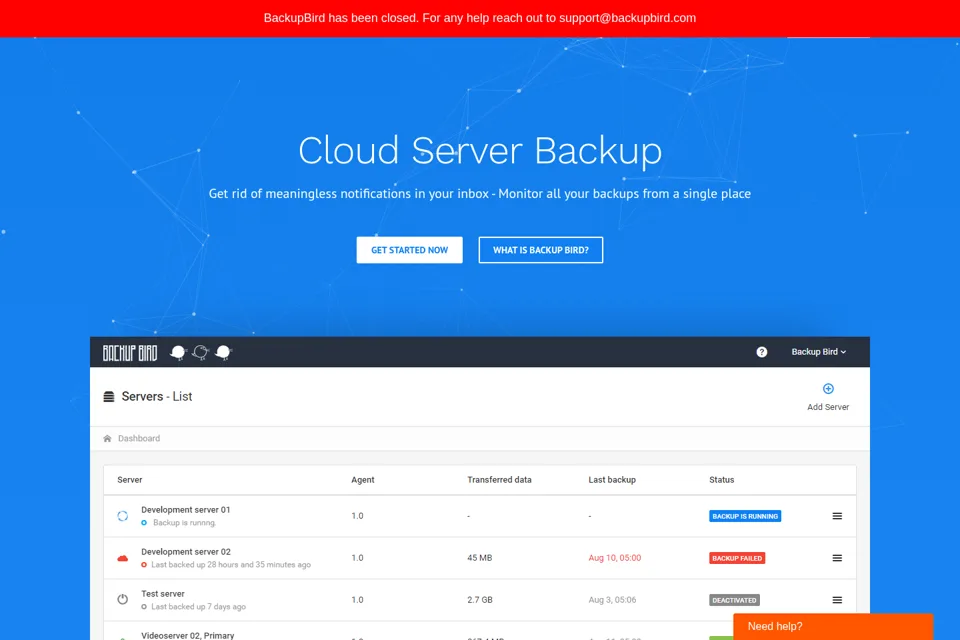Click the Add Server plus icon
This screenshot has height=640, width=960.
828,388
